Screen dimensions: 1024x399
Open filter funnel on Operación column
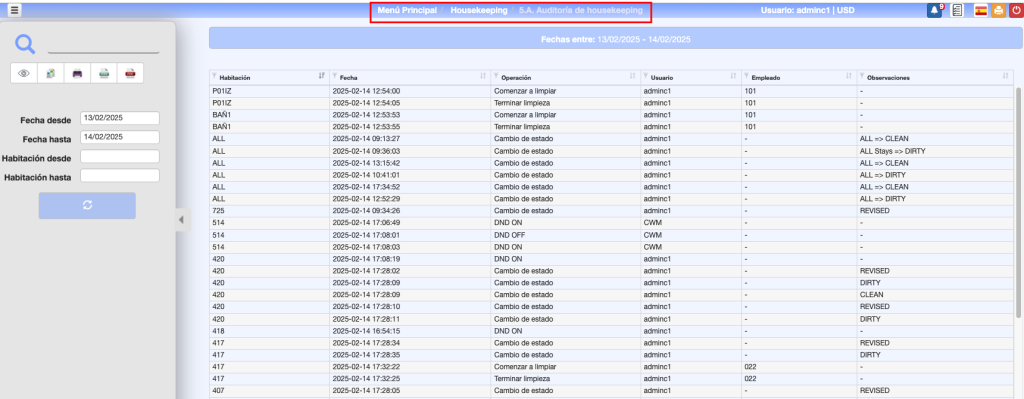coord(496,76)
